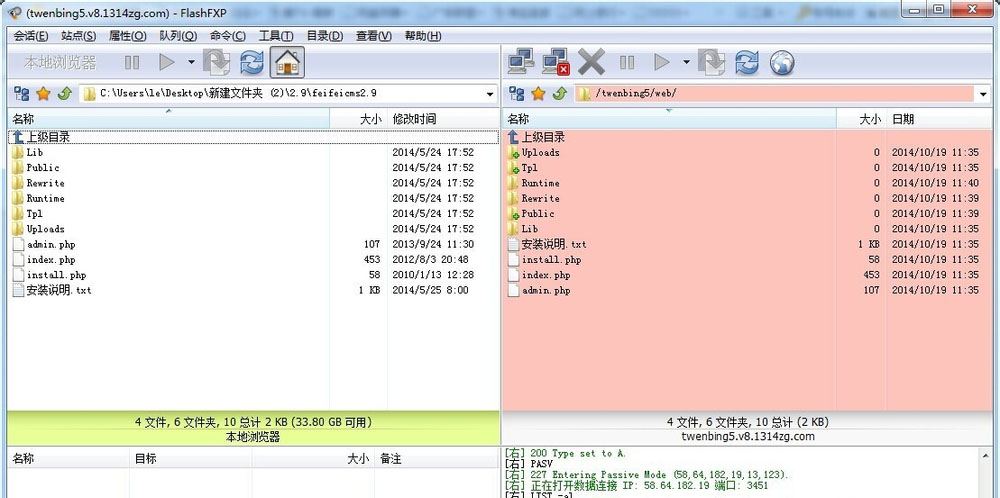Image resolution: width=1000 pixels, height=498 pixels.
Task: Open the 工具(T) menu
Action: [276, 36]
